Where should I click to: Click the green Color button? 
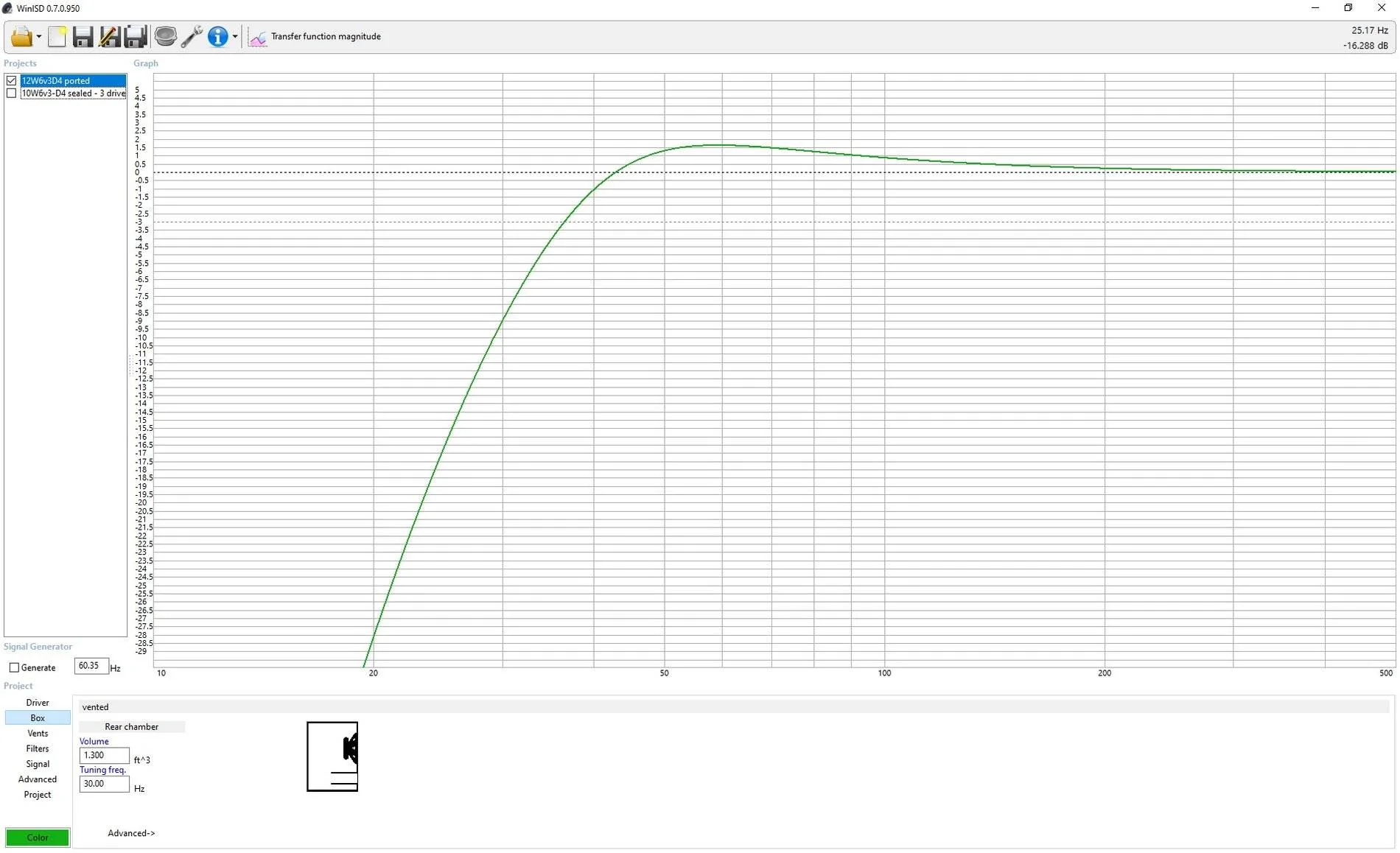tap(38, 838)
